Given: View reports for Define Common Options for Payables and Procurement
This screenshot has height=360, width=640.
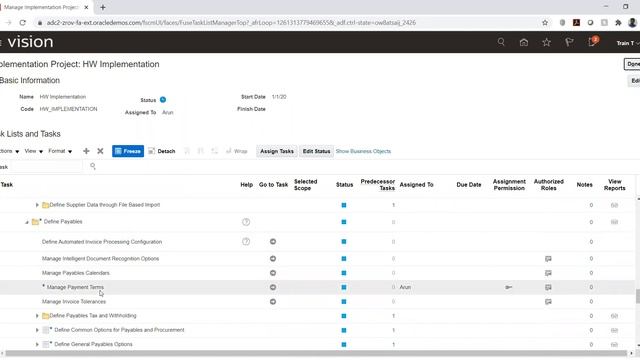Looking at the screenshot, I should 614,330.
